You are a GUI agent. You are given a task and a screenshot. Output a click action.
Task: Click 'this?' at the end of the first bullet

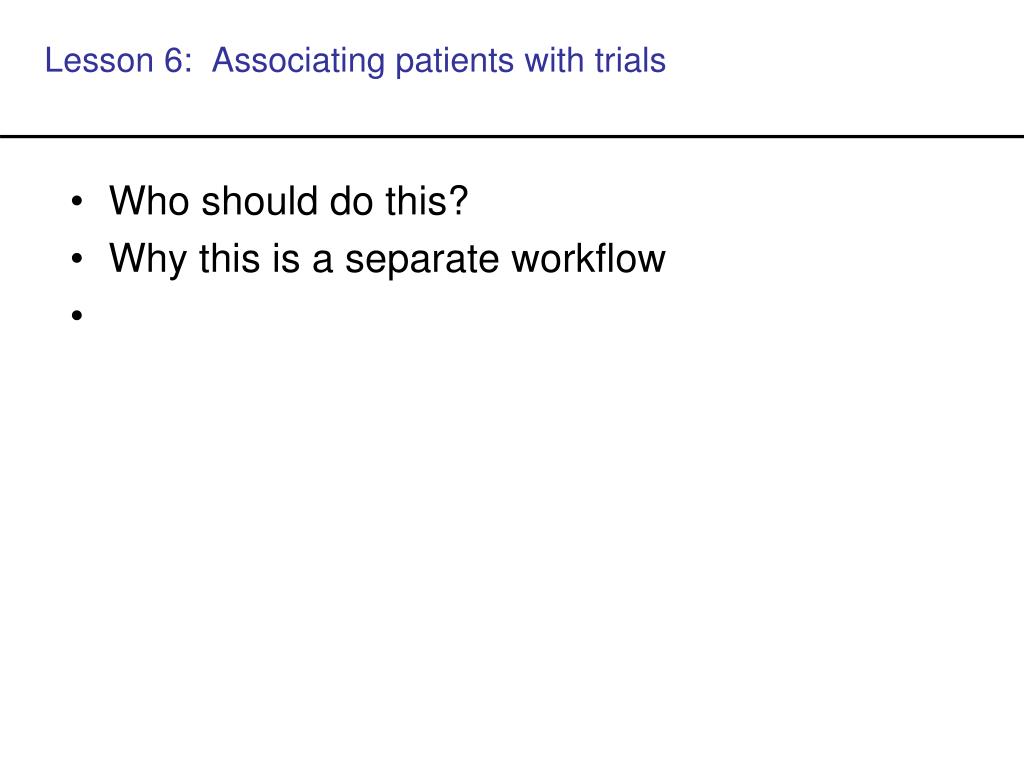[426, 200]
